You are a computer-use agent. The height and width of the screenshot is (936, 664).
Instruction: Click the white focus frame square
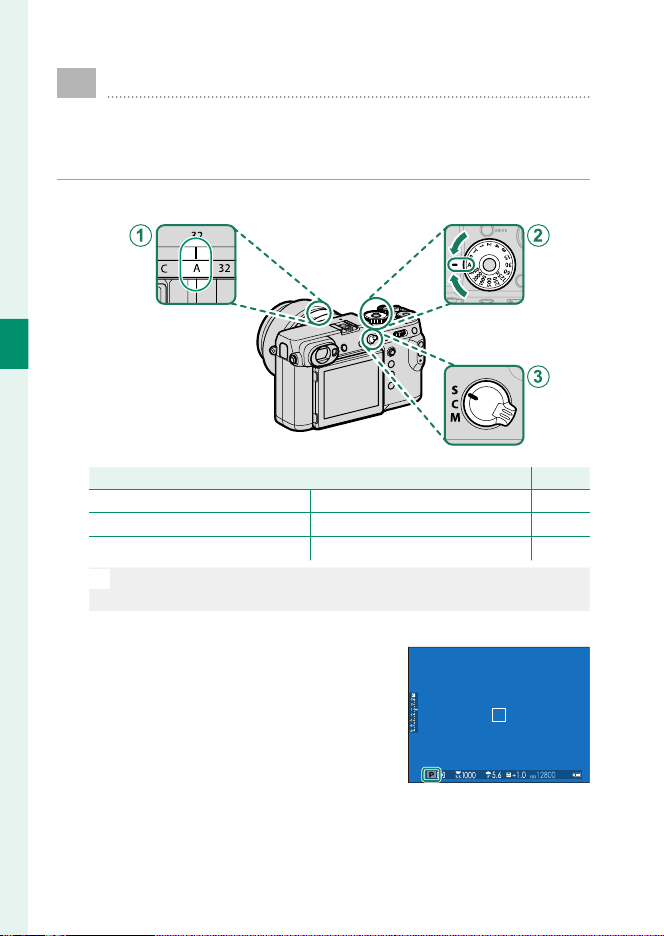point(499,715)
